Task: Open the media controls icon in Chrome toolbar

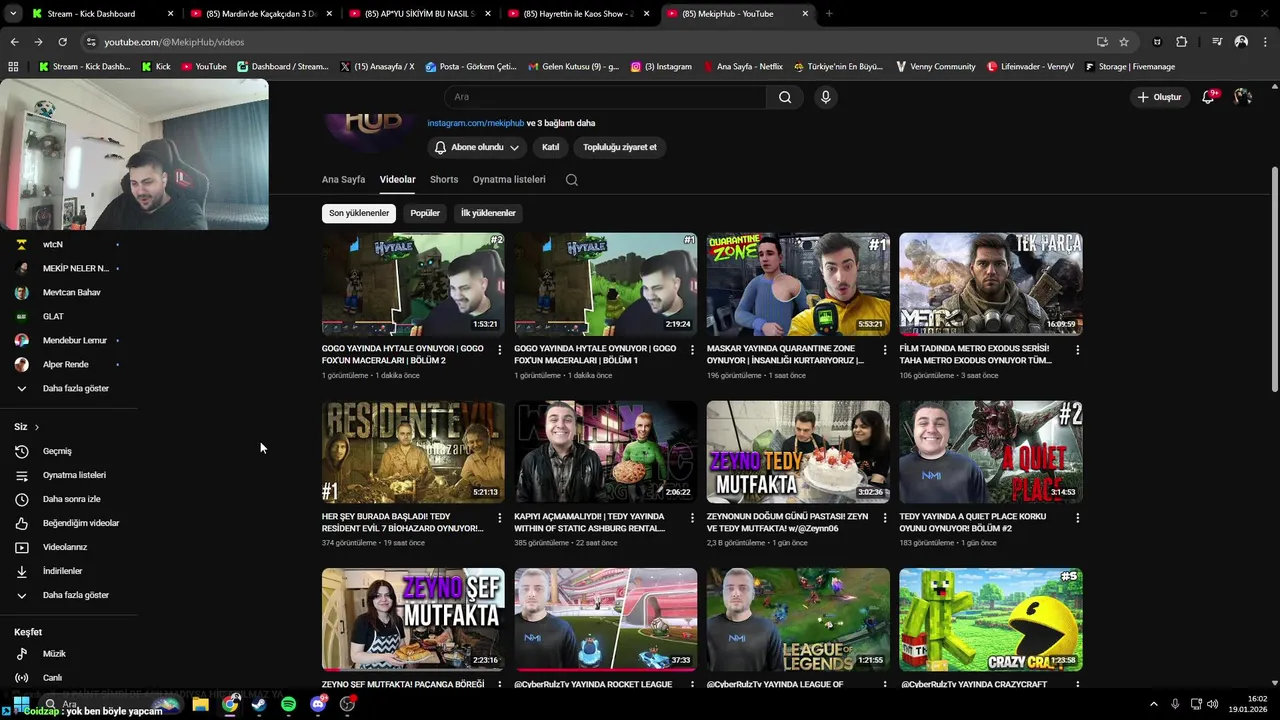Action: (x=1217, y=42)
